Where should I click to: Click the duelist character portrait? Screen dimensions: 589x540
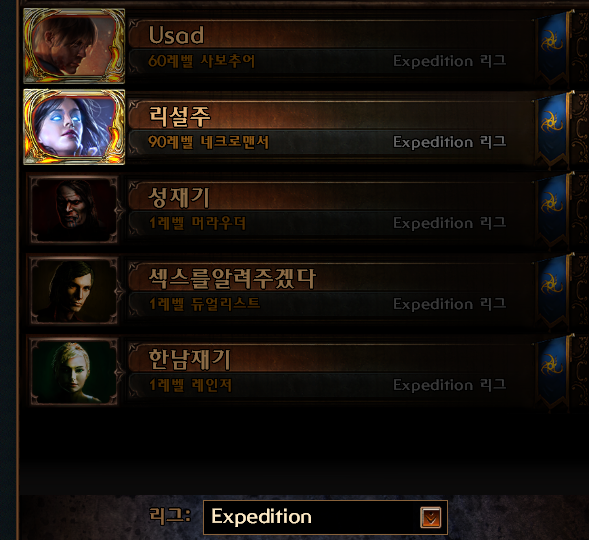point(74,290)
